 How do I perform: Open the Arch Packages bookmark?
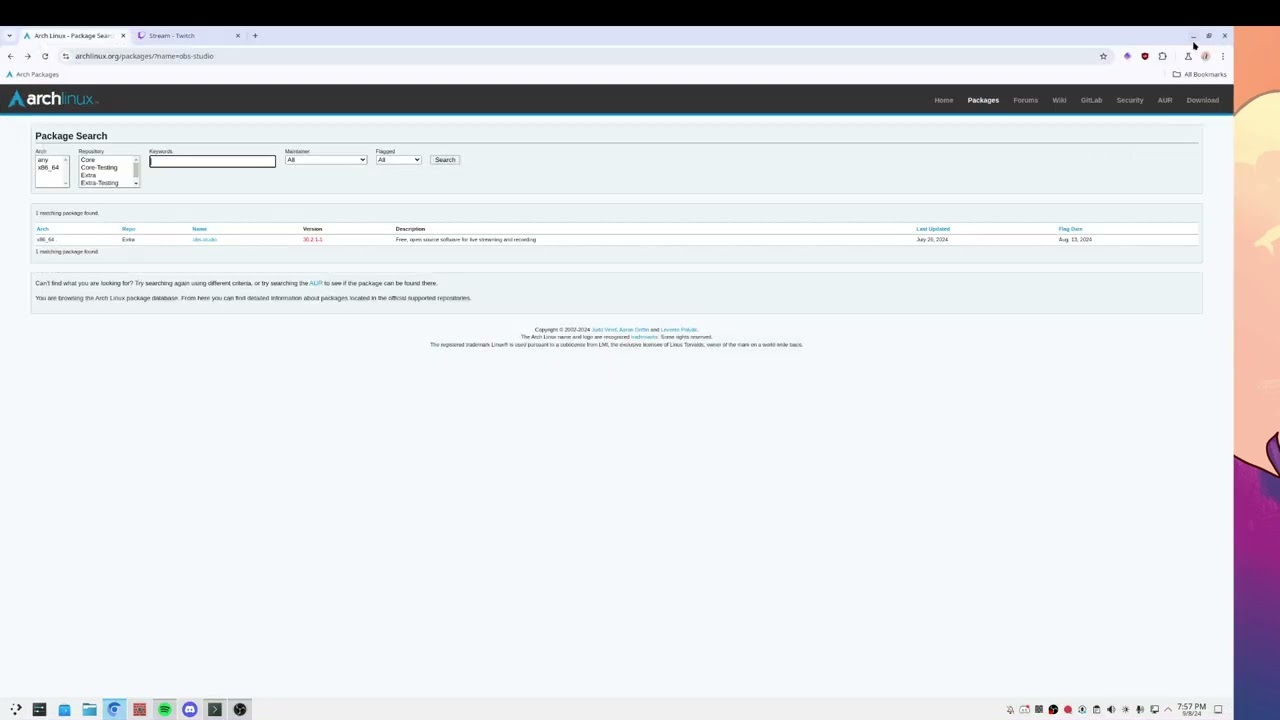coord(32,74)
